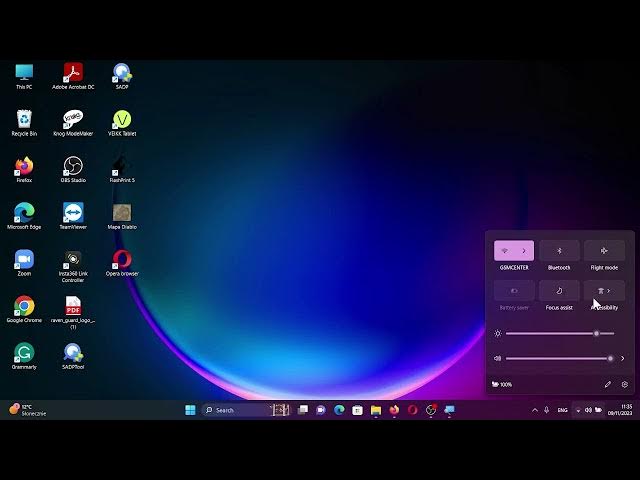Open Accessibility quick settings tile
640x480 pixels.
tap(604, 291)
